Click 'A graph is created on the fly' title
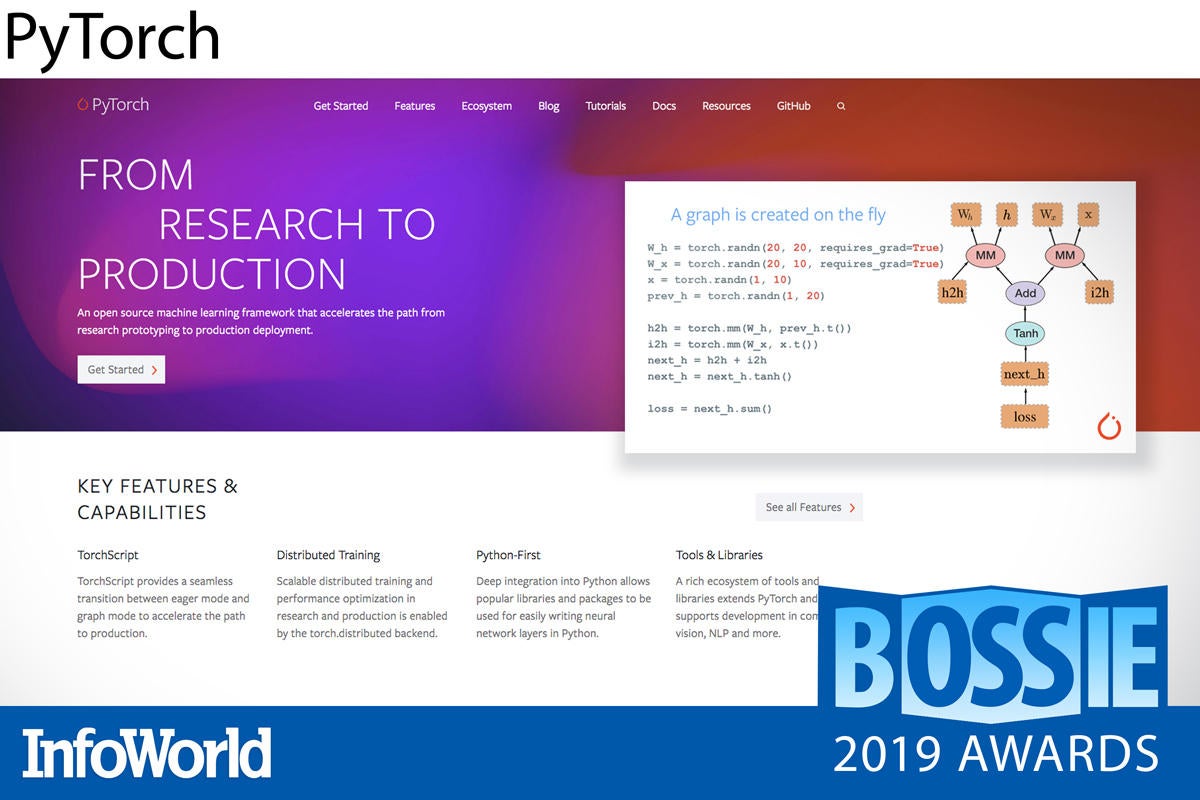The height and width of the screenshot is (800, 1200). coord(778,215)
